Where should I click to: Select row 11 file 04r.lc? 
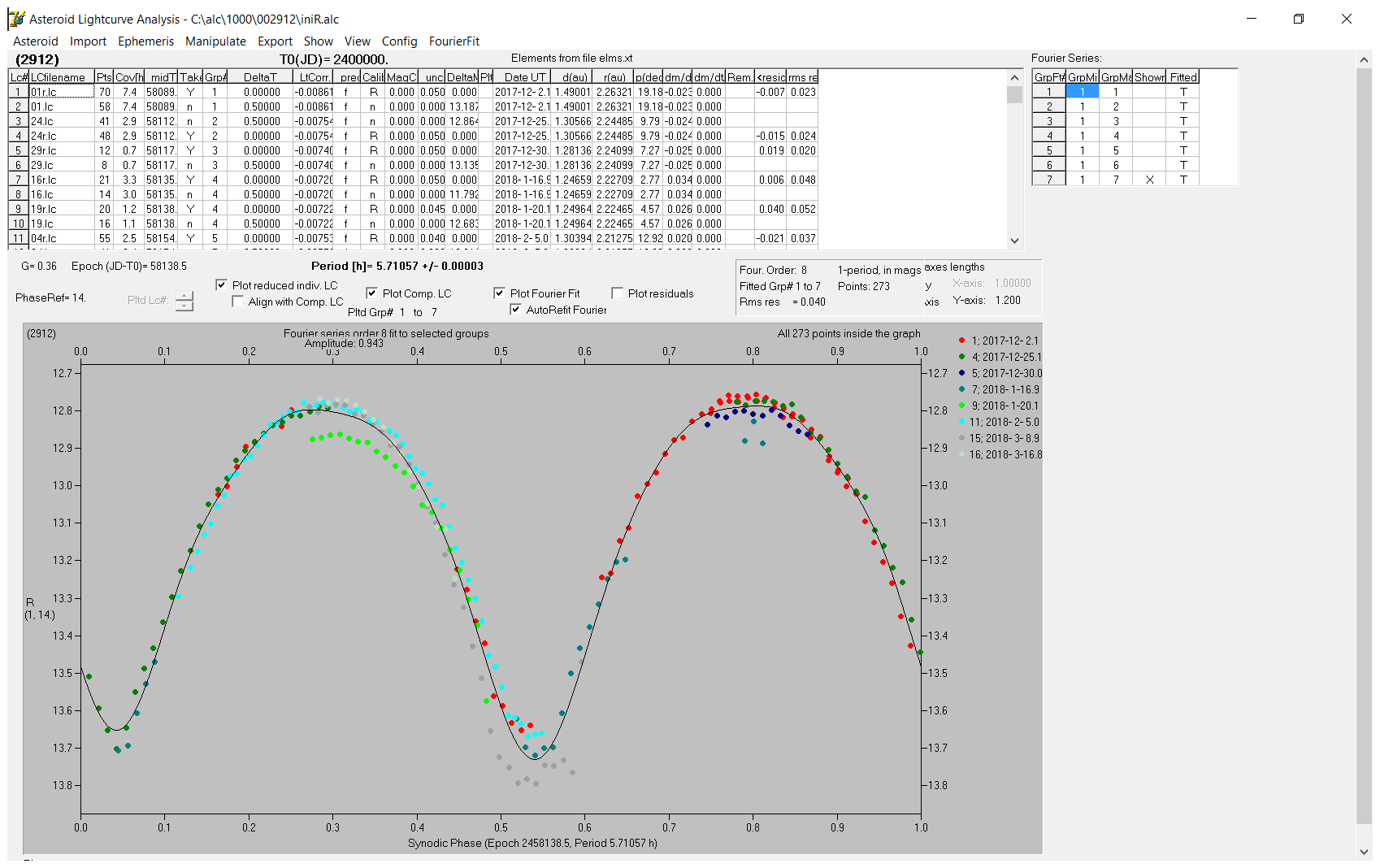[61, 238]
